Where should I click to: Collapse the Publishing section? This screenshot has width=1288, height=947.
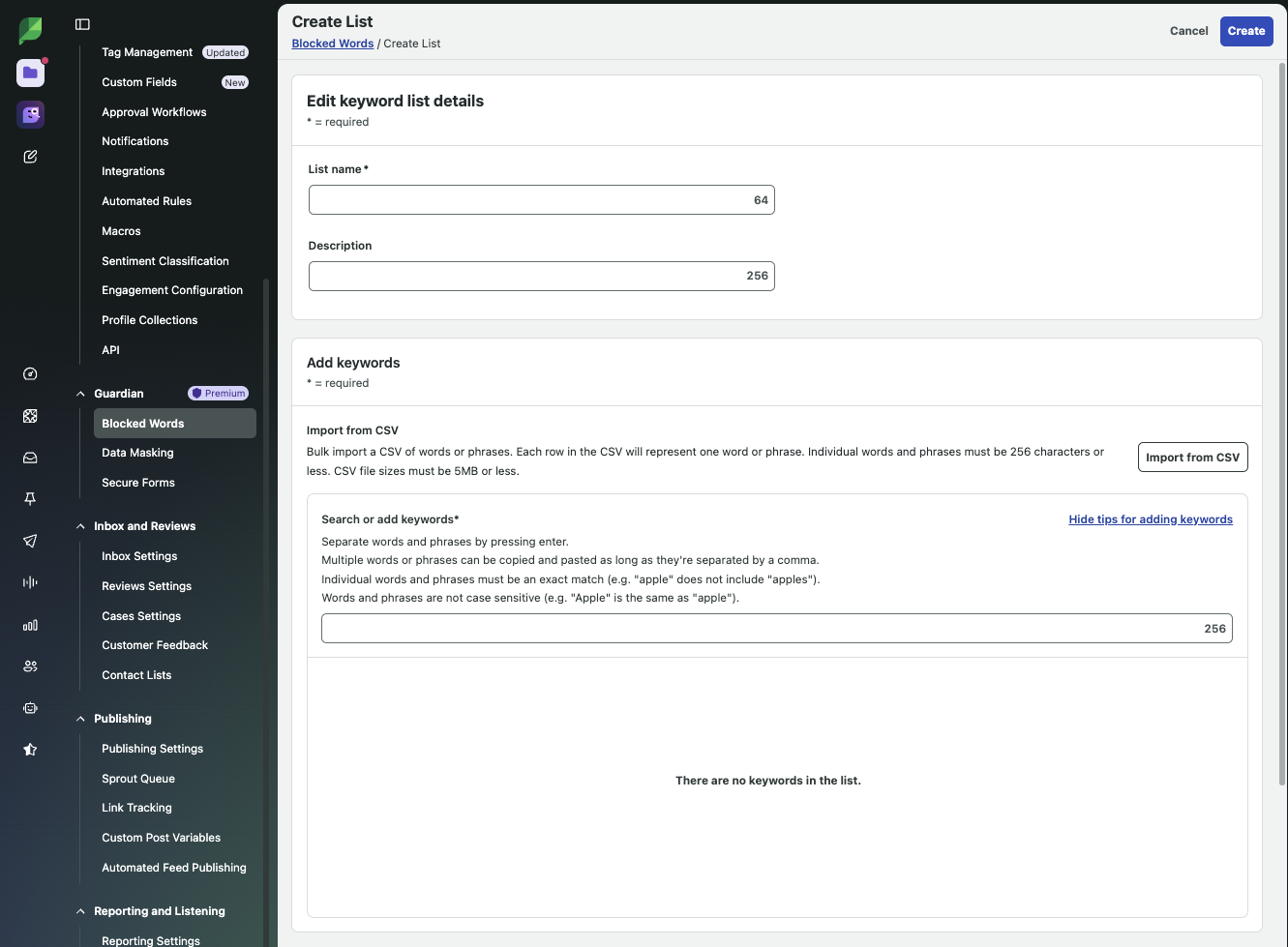(x=81, y=719)
